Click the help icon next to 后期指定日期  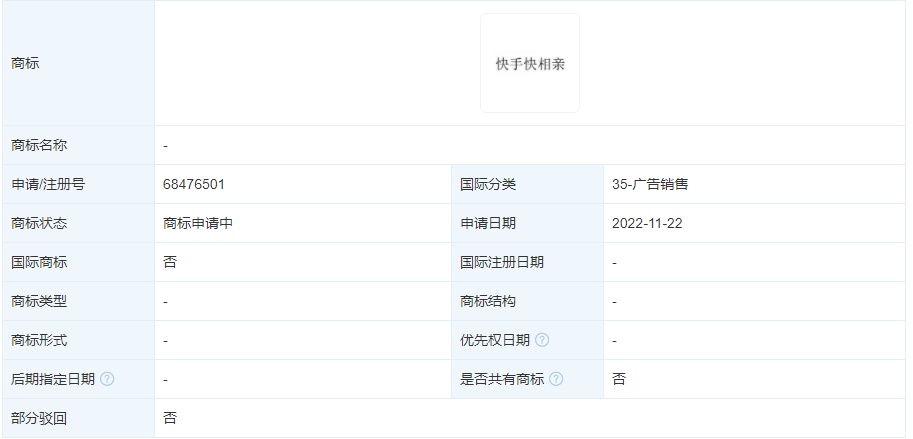[x=107, y=379]
